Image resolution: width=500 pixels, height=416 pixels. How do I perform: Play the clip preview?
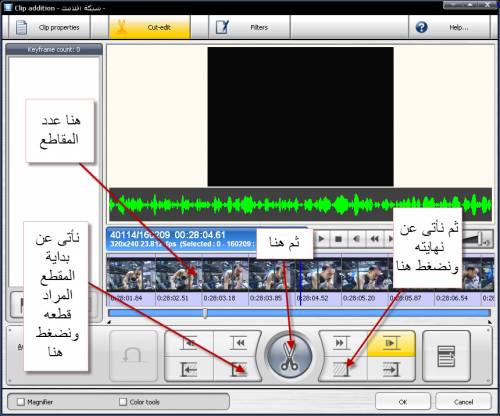click(x=321, y=239)
